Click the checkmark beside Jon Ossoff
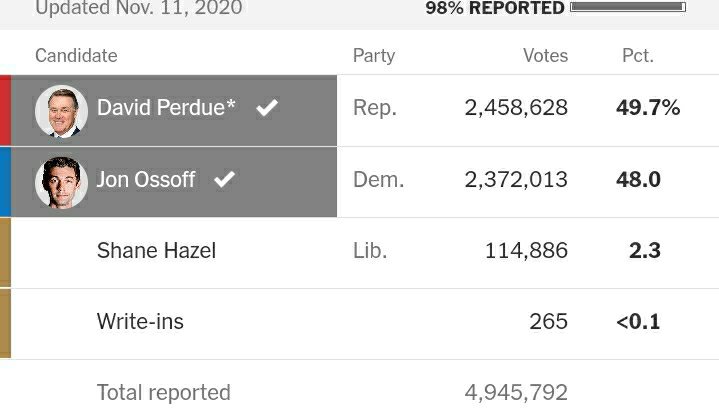The height and width of the screenshot is (408, 719). click(225, 180)
